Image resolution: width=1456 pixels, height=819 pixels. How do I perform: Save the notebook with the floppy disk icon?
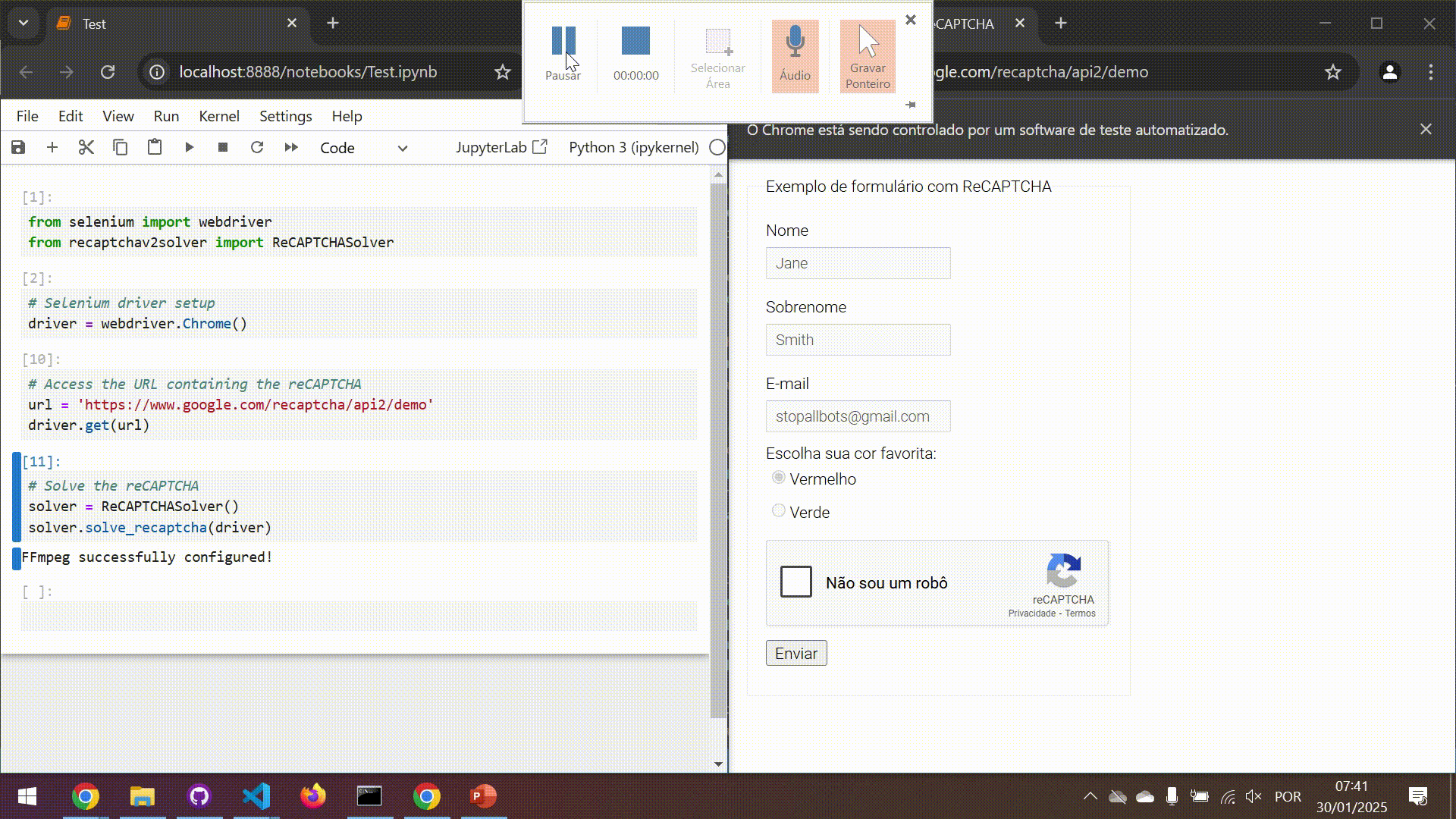[18, 147]
